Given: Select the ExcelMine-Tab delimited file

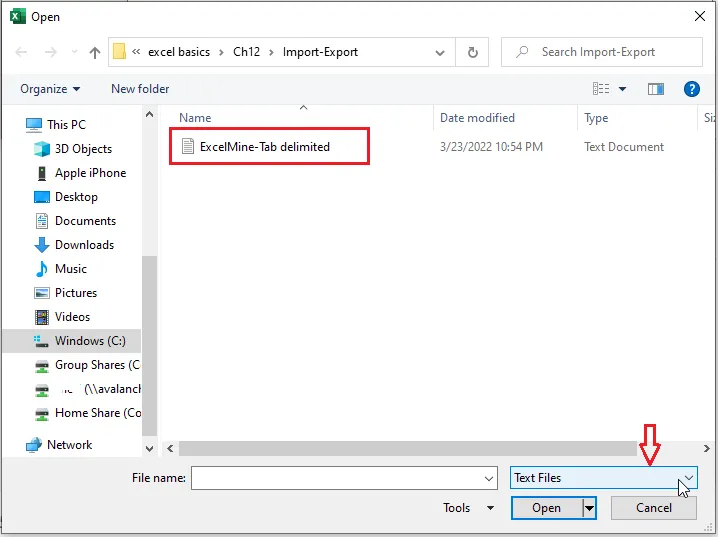Looking at the screenshot, I should 265,146.
